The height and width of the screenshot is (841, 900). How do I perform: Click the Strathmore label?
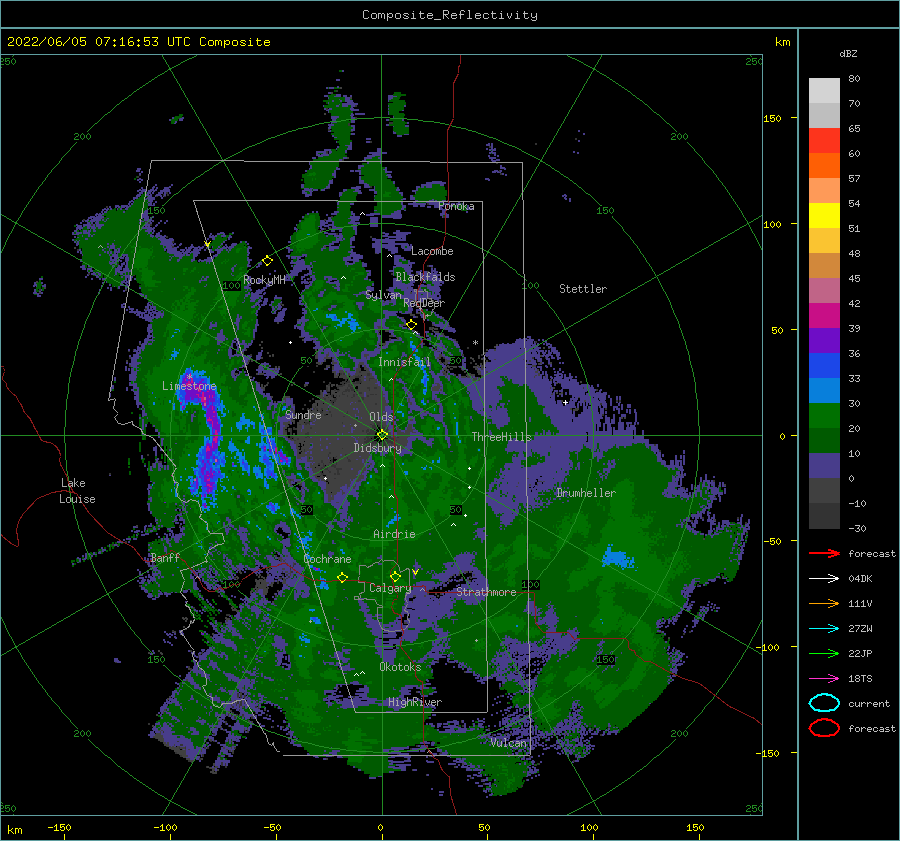(x=486, y=592)
